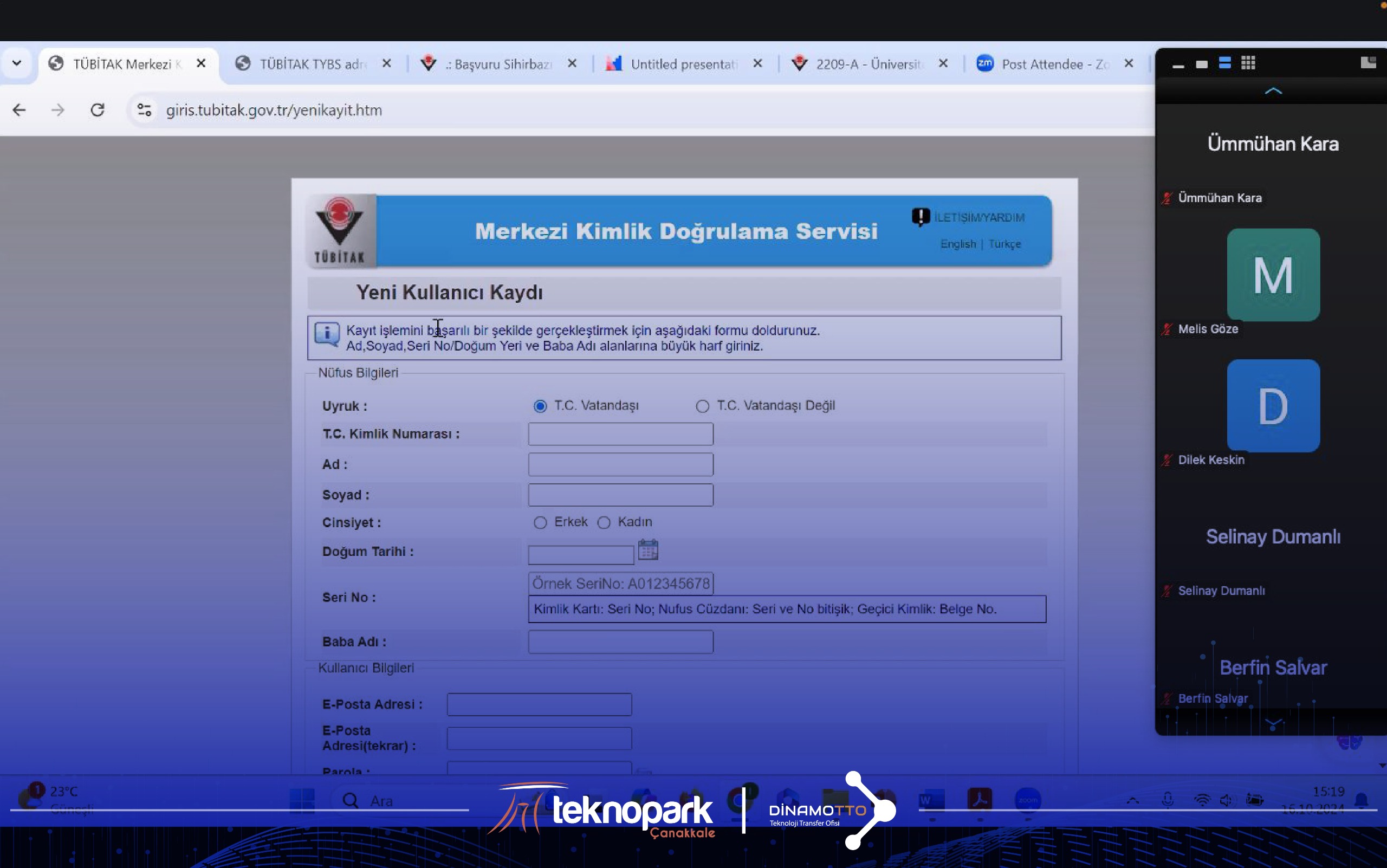
Task: Open the Windows Start button in taskbar
Action: [x=302, y=800]
